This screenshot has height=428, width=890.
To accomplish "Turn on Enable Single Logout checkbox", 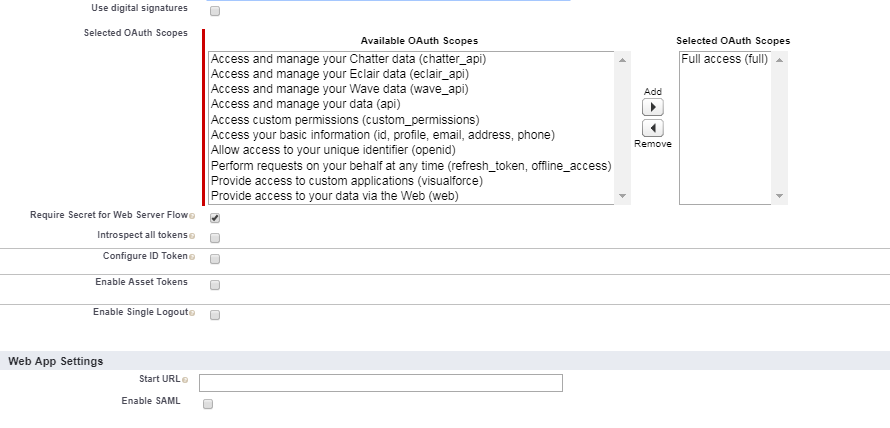I will (215, 315).
